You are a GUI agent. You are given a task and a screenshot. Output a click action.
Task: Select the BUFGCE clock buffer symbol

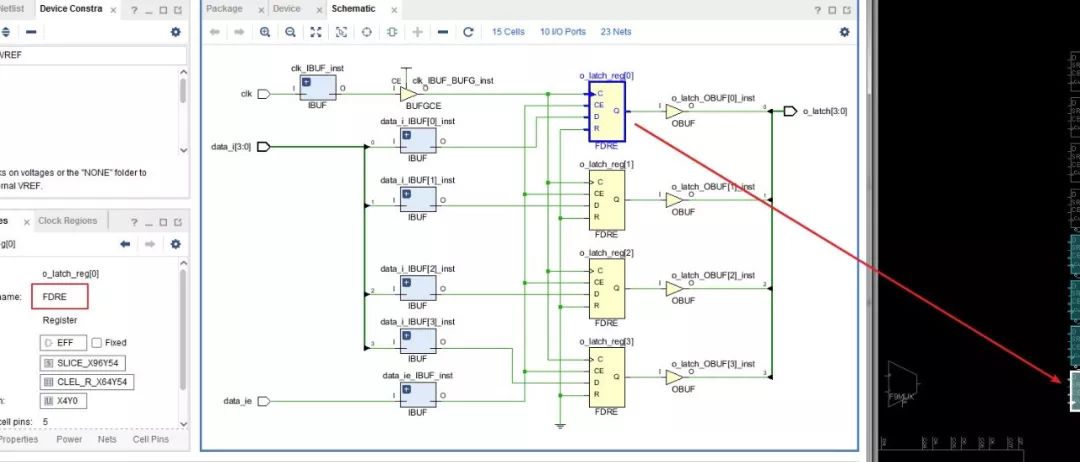[x=408, y=94]
